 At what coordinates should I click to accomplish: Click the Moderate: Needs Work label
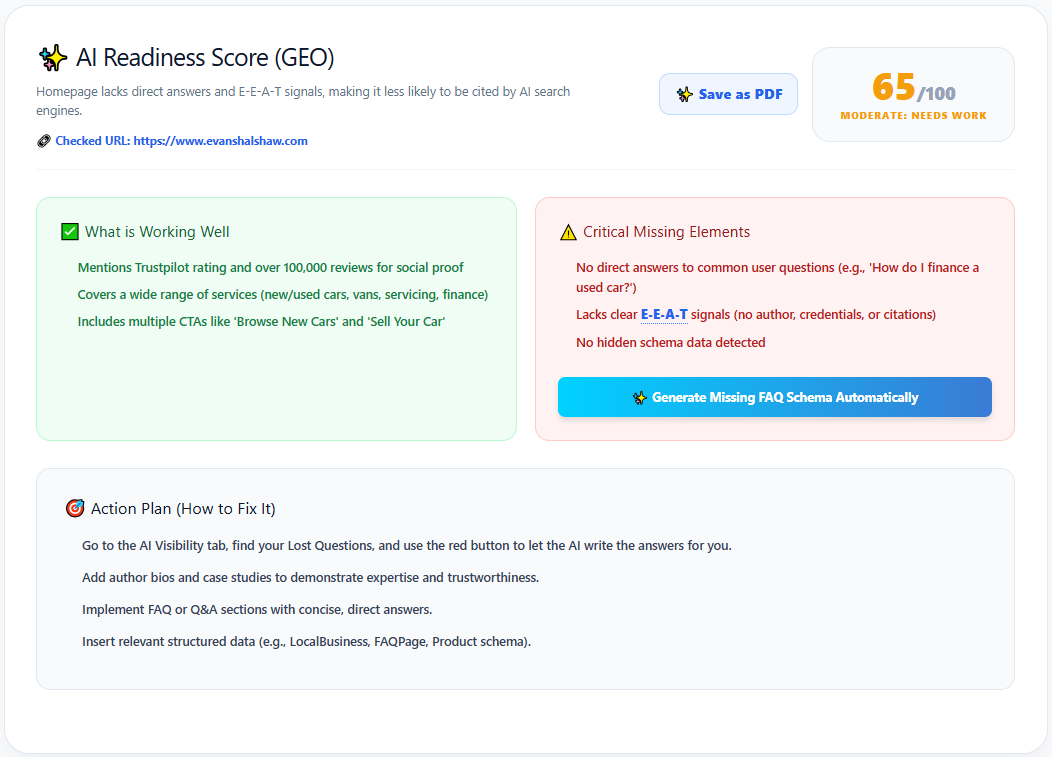click(913, 115)
